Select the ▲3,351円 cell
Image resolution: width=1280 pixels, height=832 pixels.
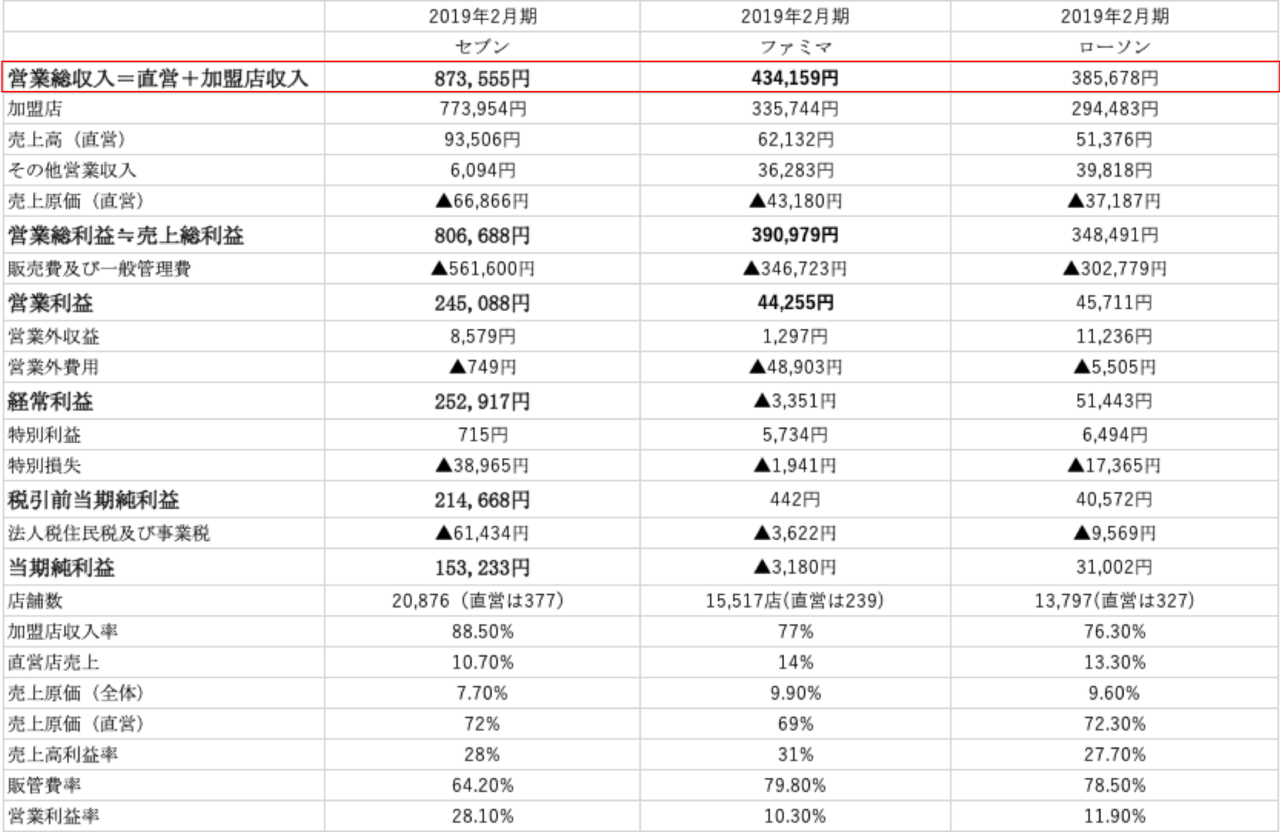click(x=795, y=401)
